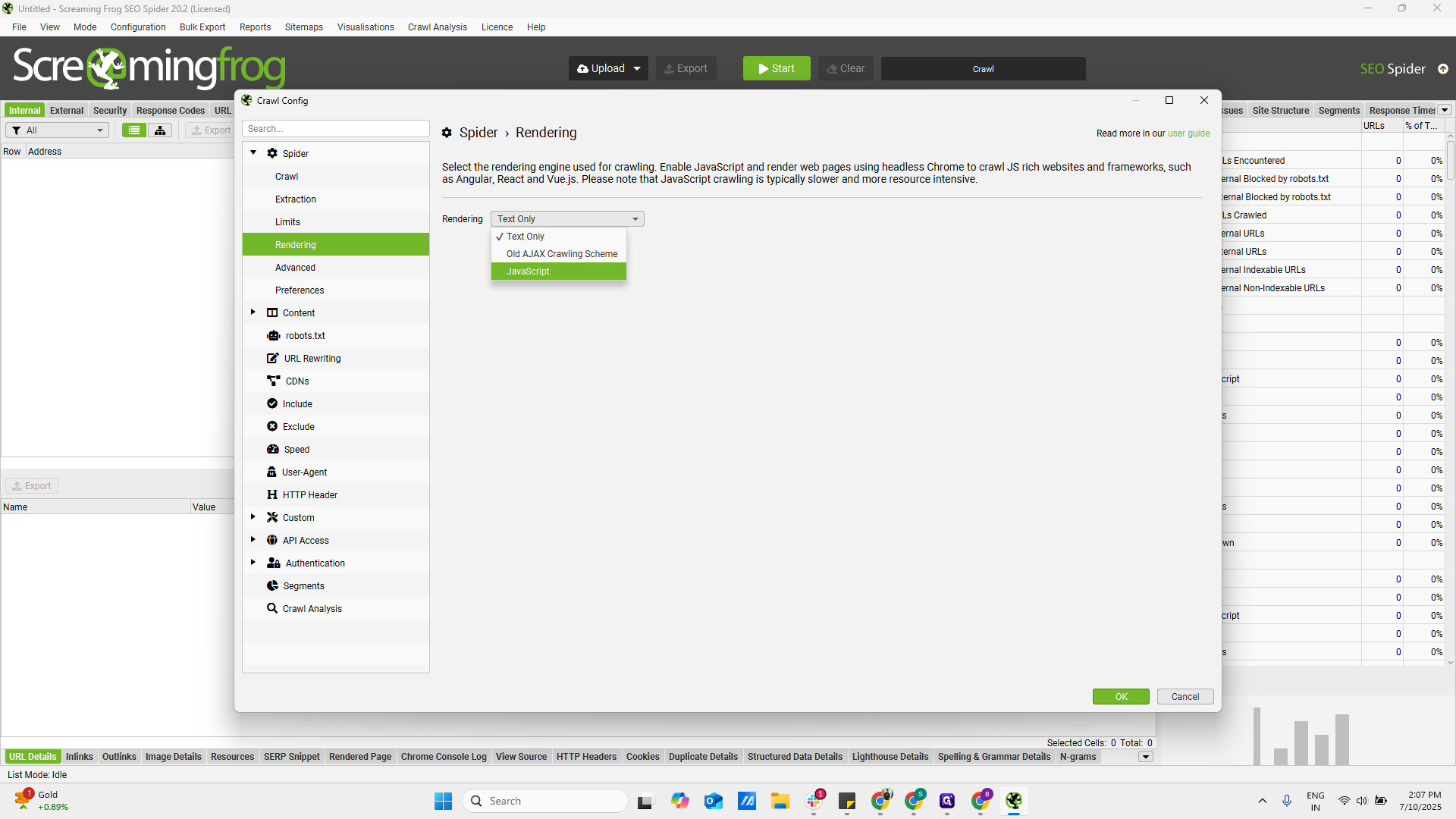Image resolution: width=1456 pixels, height=819 pixels.
Task: Open HTTP Header configuration item
Action: click(309, 495)
